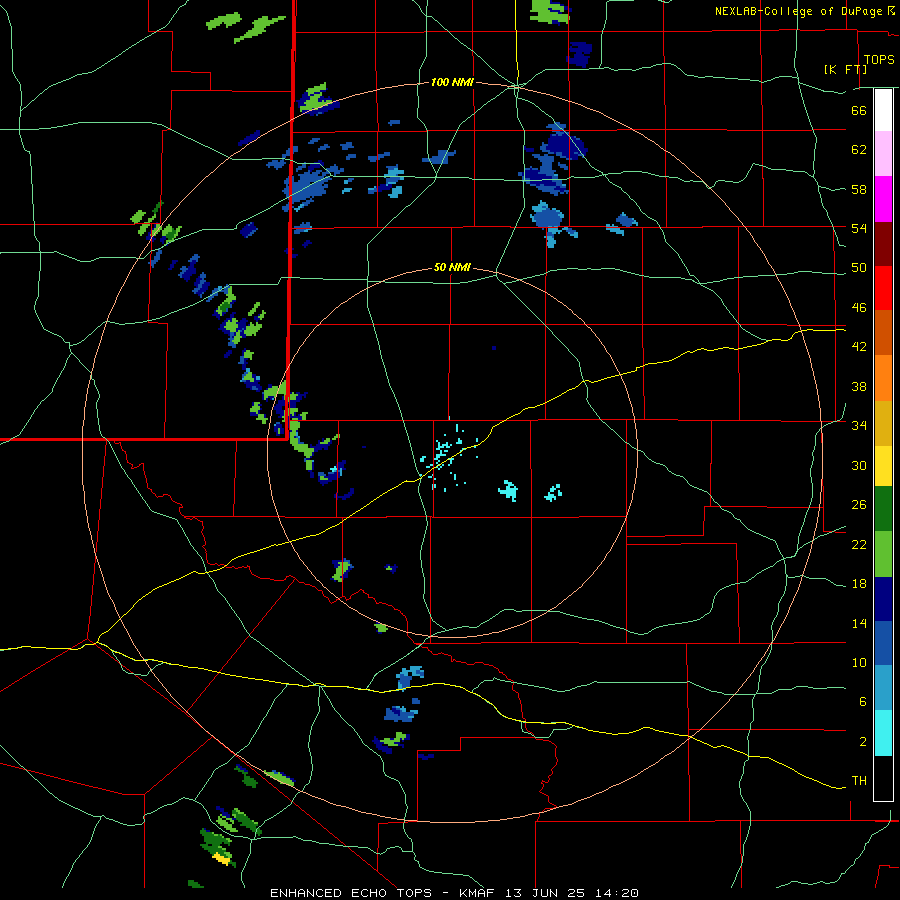Select the dark green legend swatch
This screenshot has height=900, width=900.
[x=883, y=509]
